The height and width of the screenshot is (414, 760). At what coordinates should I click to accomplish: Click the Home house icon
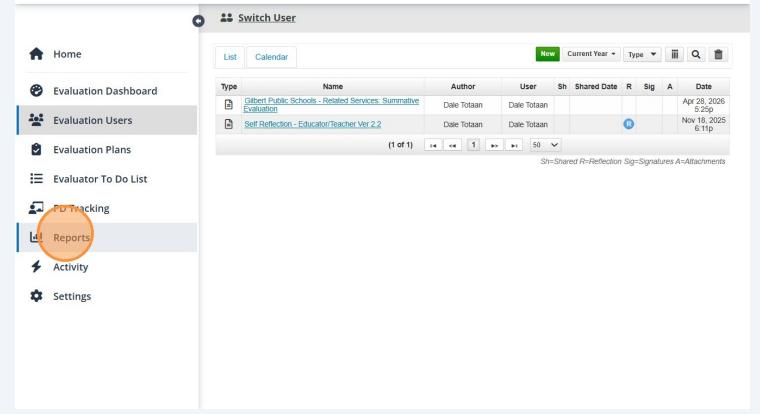[36, 54]
